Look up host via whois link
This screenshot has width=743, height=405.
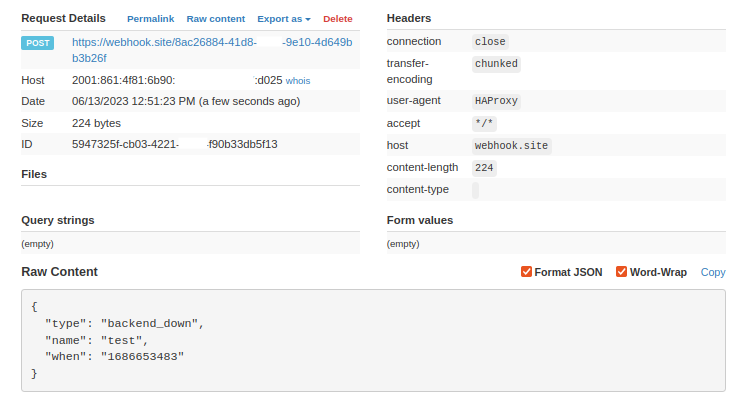coord(298,81)
